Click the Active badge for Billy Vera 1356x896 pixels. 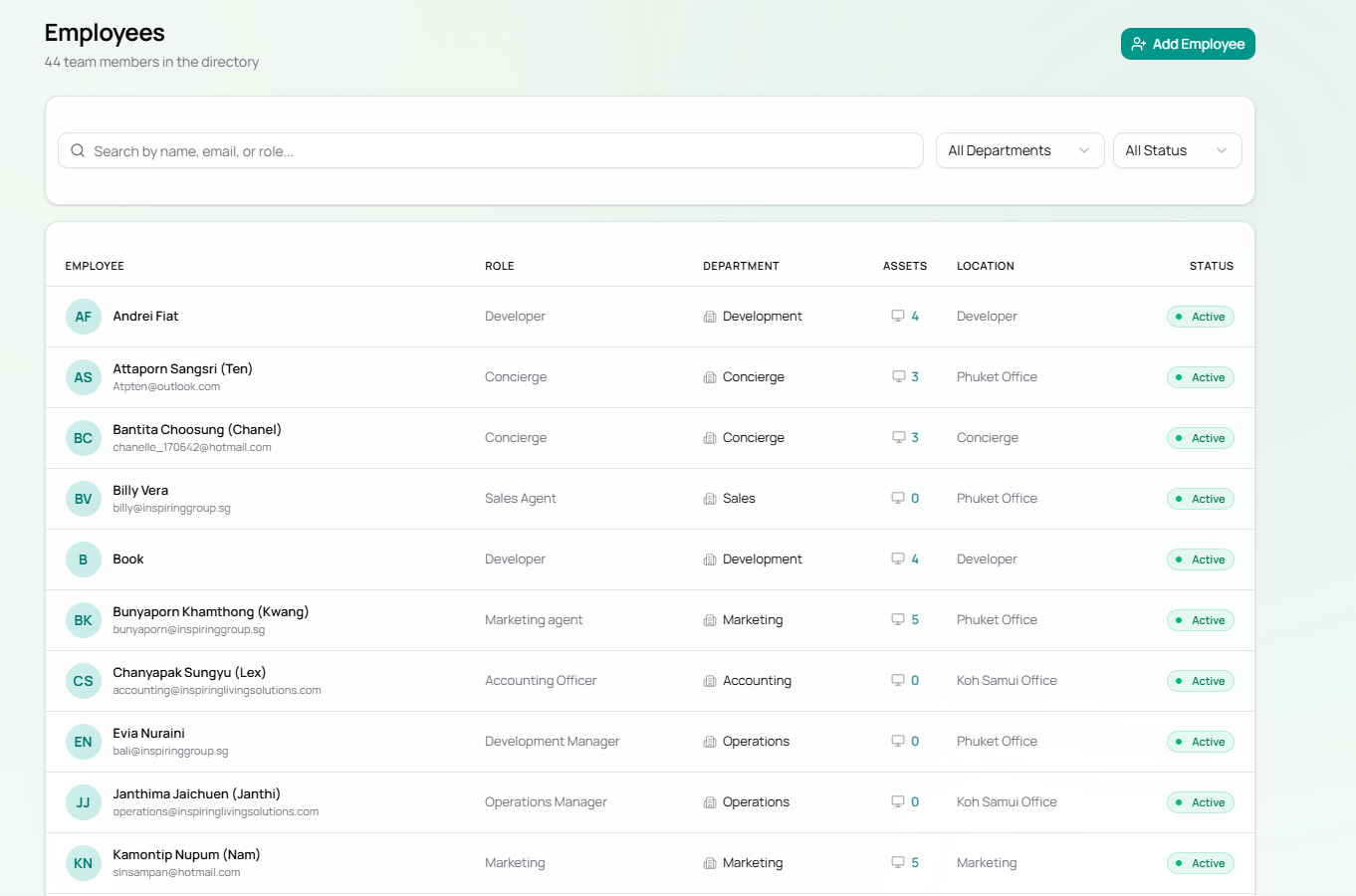[x=1201, y=499]
